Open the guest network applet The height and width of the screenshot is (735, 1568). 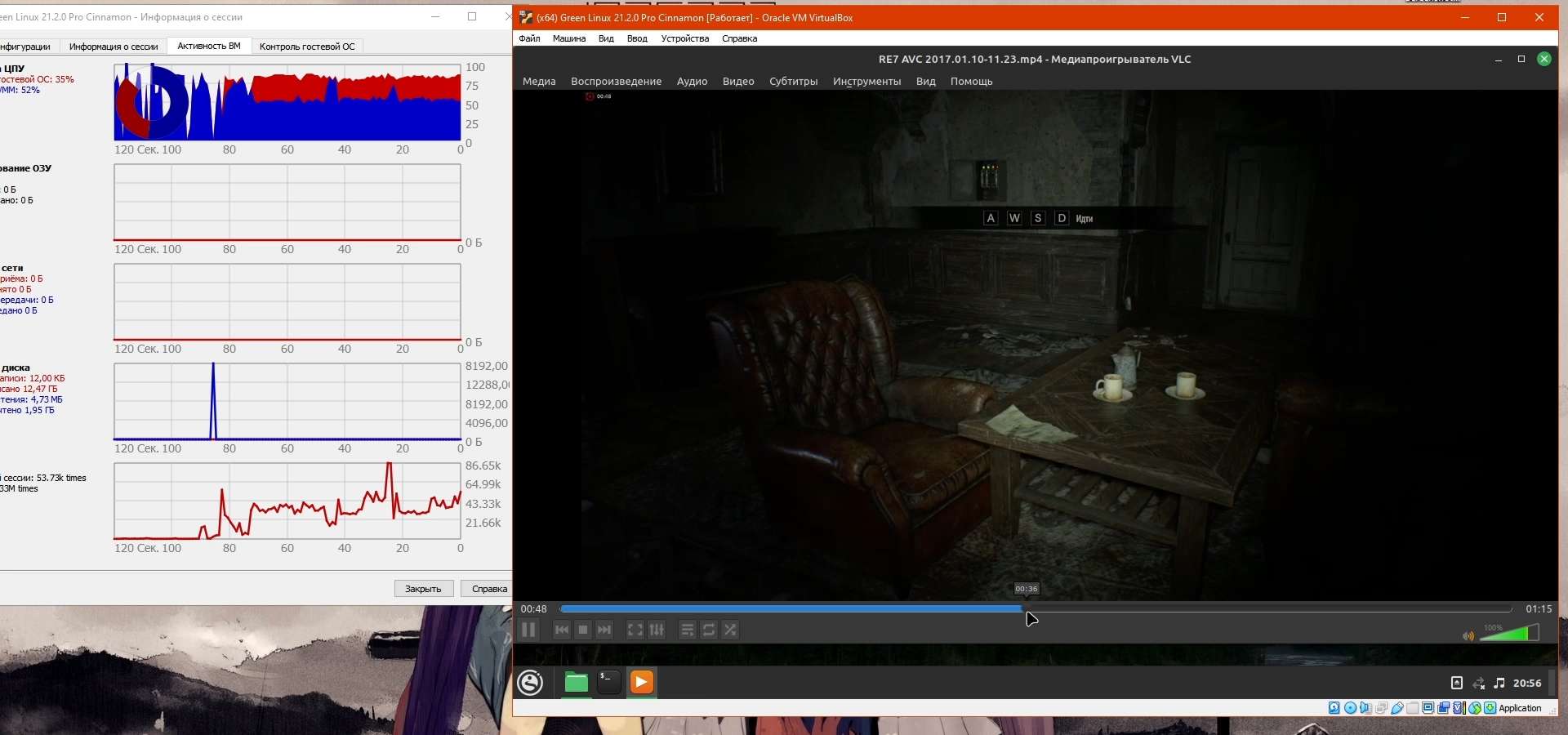1479,683
